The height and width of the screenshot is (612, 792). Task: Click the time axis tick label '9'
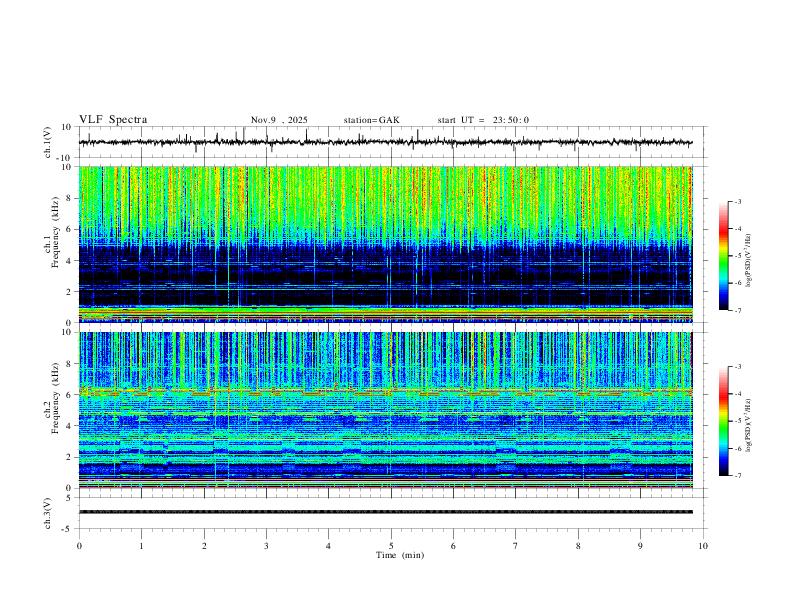[x=640, y=546]
